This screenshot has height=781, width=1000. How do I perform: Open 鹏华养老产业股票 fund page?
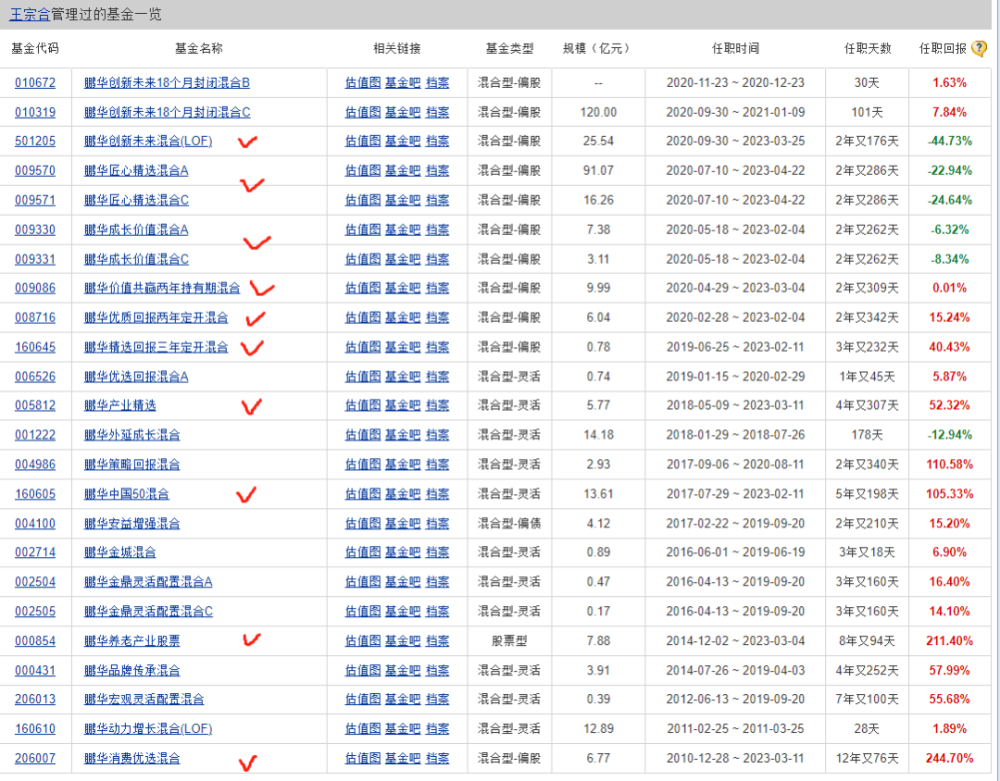(x=132, y=641)
